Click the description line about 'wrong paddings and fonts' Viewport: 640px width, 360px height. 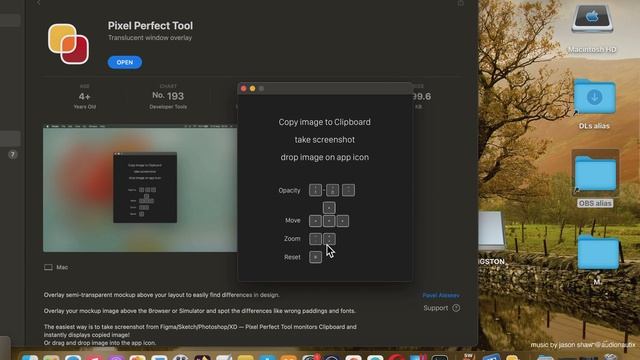coord(200,311)
